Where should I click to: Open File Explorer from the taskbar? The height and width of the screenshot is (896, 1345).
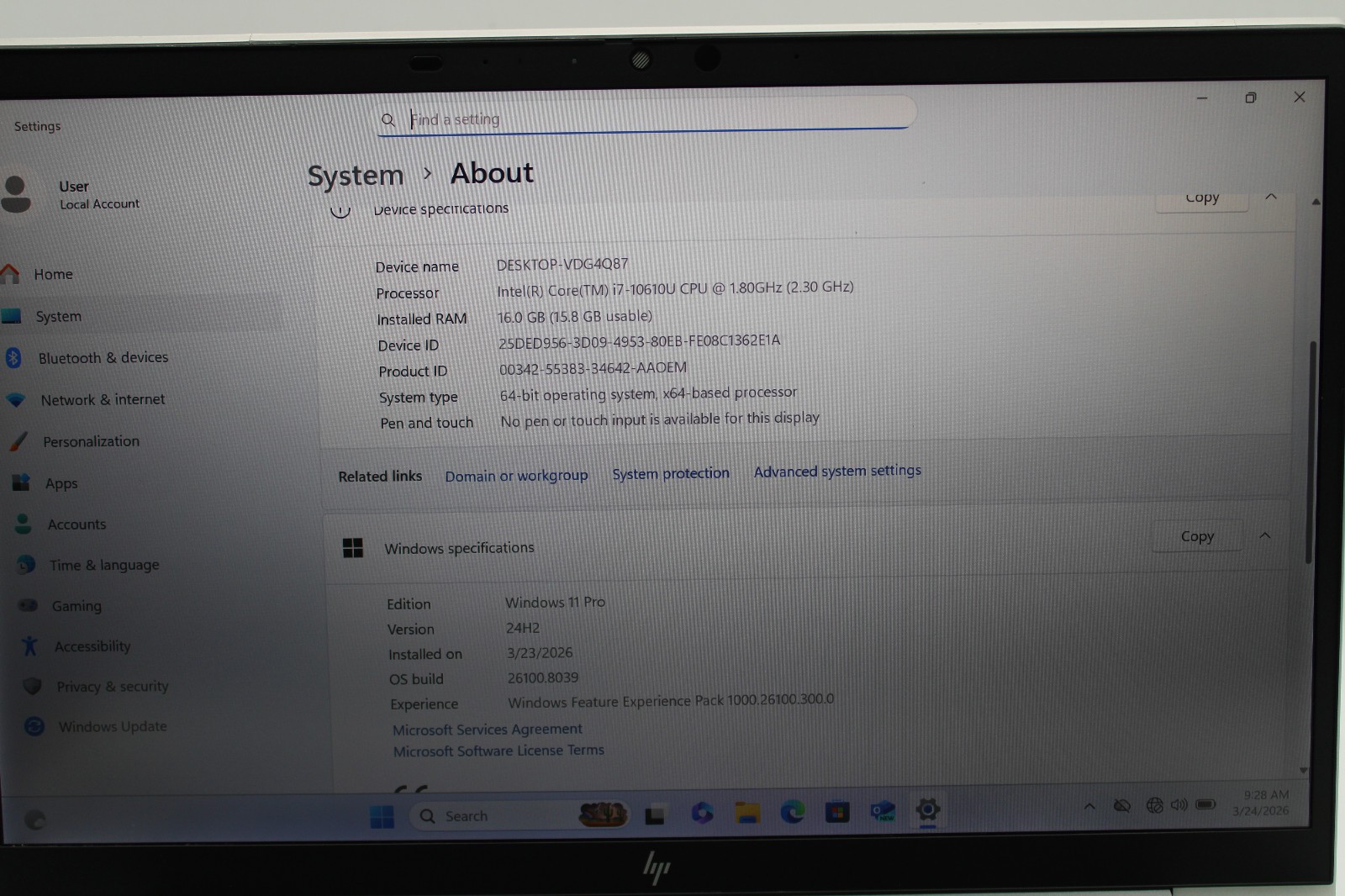pos(747,813)
